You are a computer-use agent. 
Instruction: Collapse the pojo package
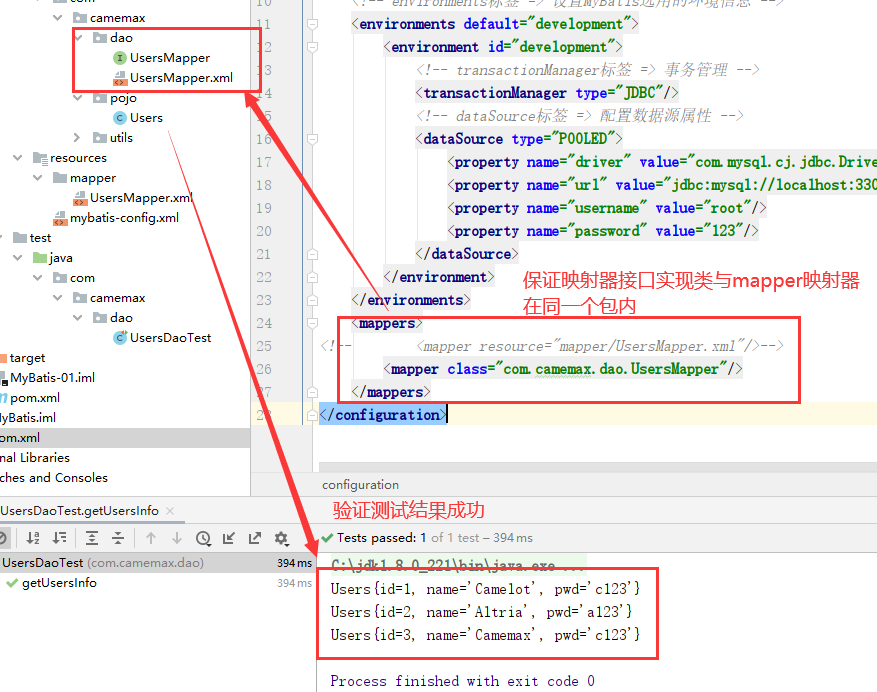(78, 98)
